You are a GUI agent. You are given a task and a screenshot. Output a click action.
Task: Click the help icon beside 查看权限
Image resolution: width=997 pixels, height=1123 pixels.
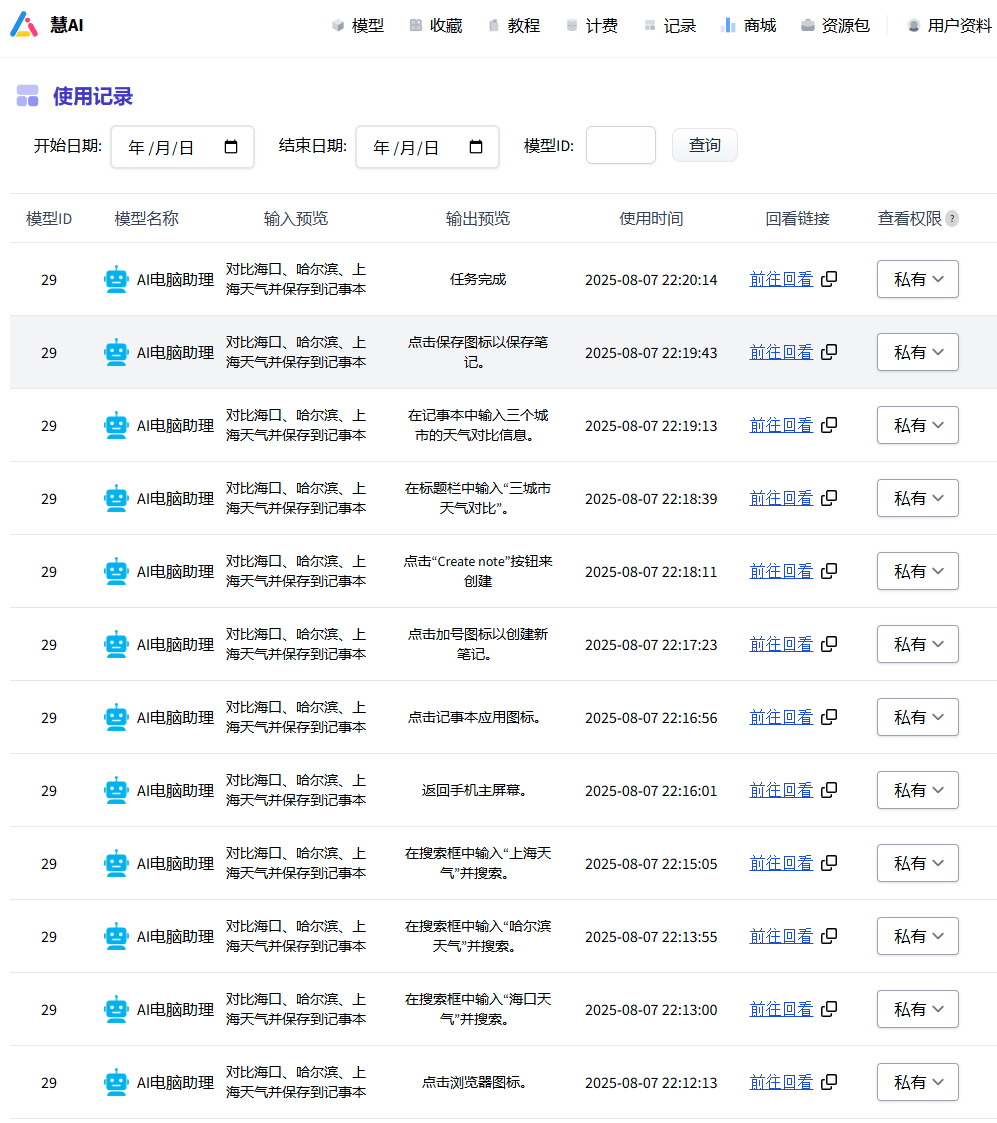952,219
